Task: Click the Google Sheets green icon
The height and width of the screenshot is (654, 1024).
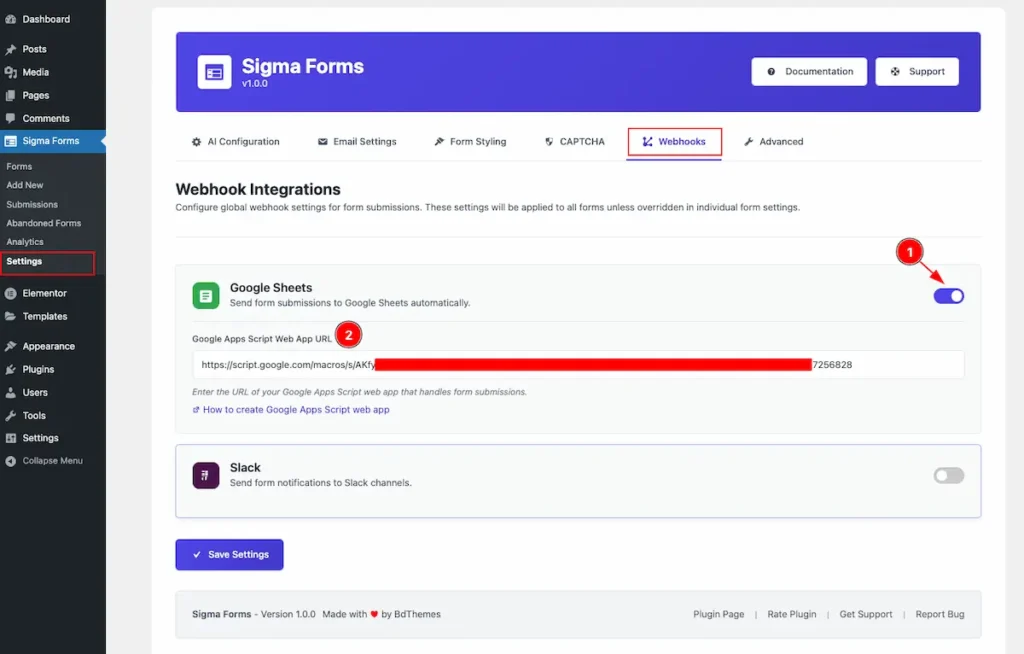Action: click(x=206, y=296)
